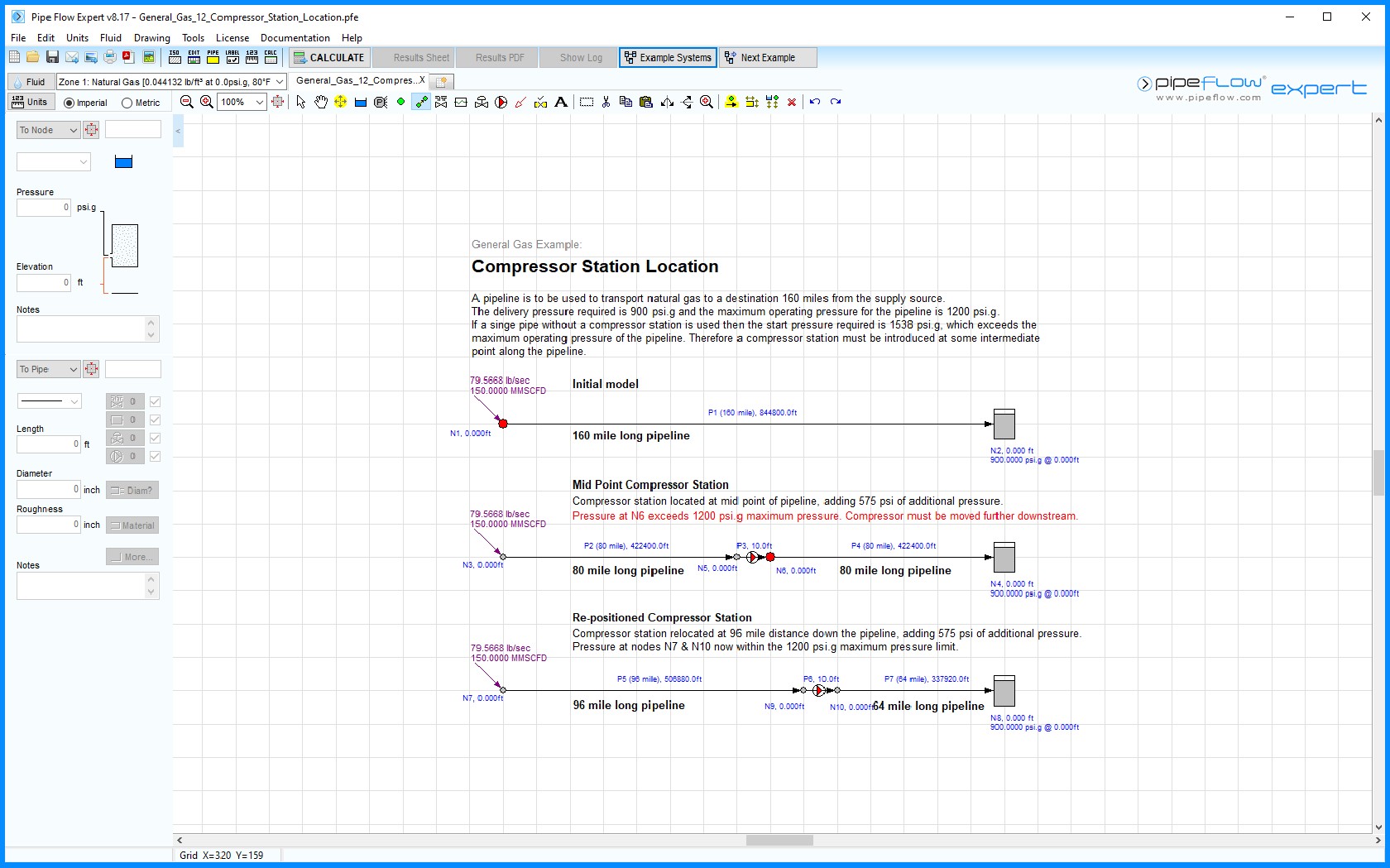
Task: Open the Units menu
Action: (77, 38)
